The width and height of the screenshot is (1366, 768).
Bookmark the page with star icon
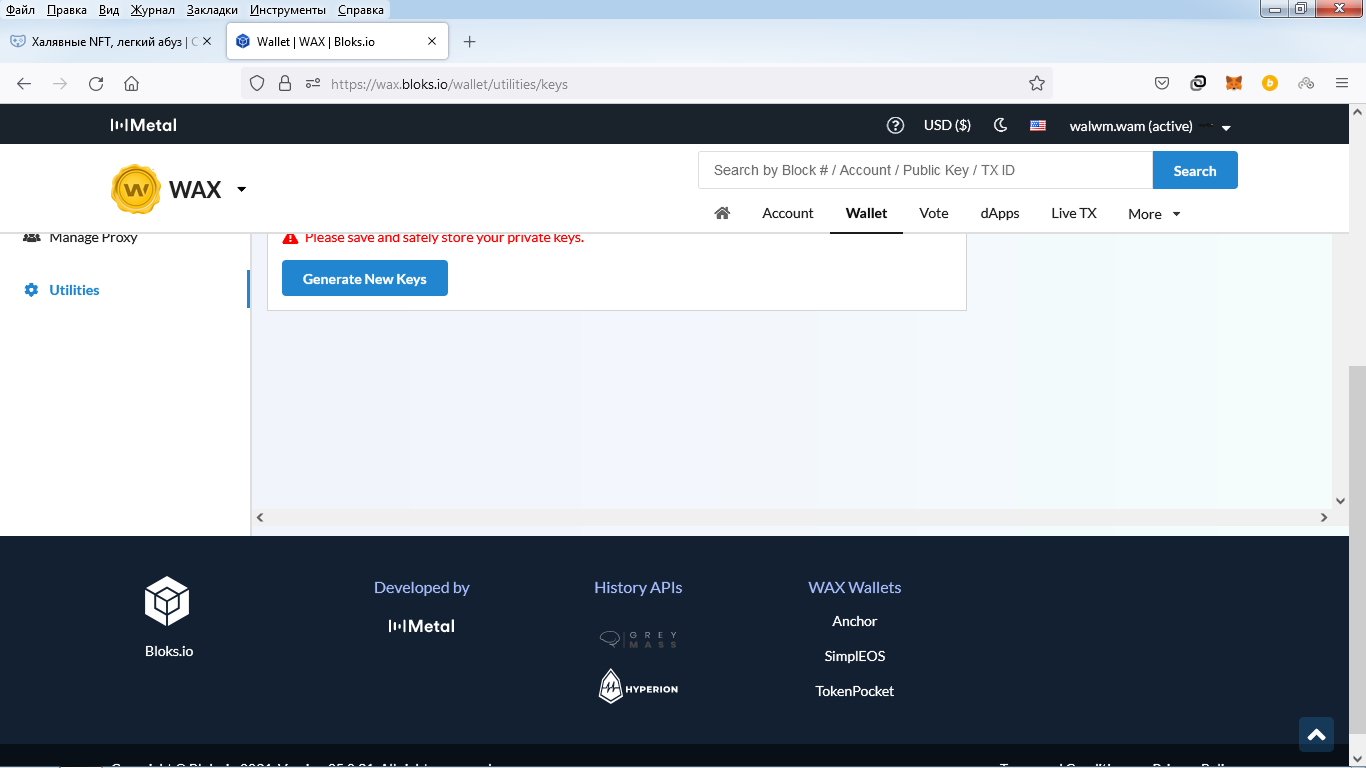(x=1037, y=84)
